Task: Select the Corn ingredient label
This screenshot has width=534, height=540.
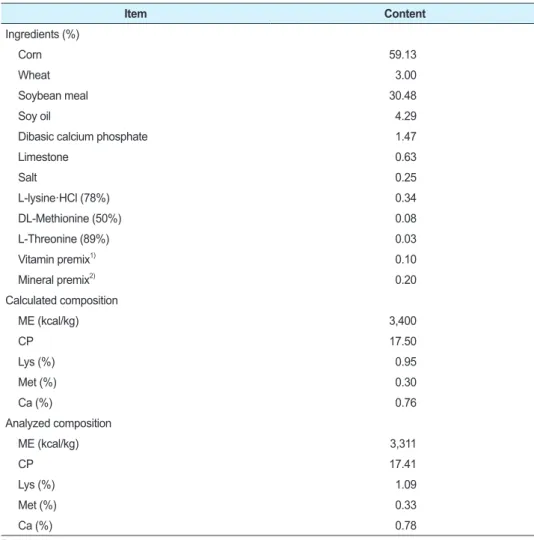Action: (30, 55)
